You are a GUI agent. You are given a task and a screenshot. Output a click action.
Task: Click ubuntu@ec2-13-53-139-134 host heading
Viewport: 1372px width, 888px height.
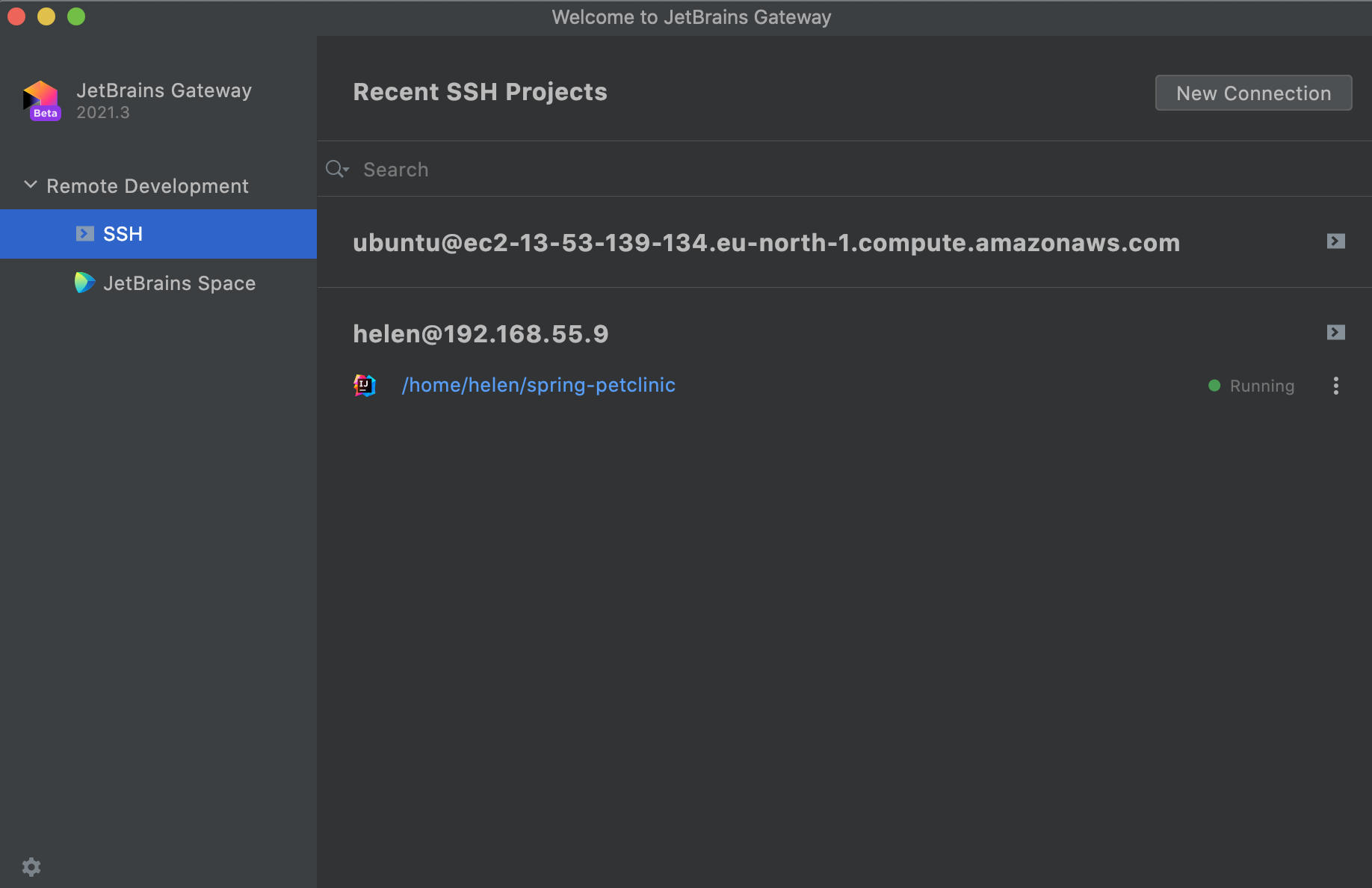[x=766, y=243]
